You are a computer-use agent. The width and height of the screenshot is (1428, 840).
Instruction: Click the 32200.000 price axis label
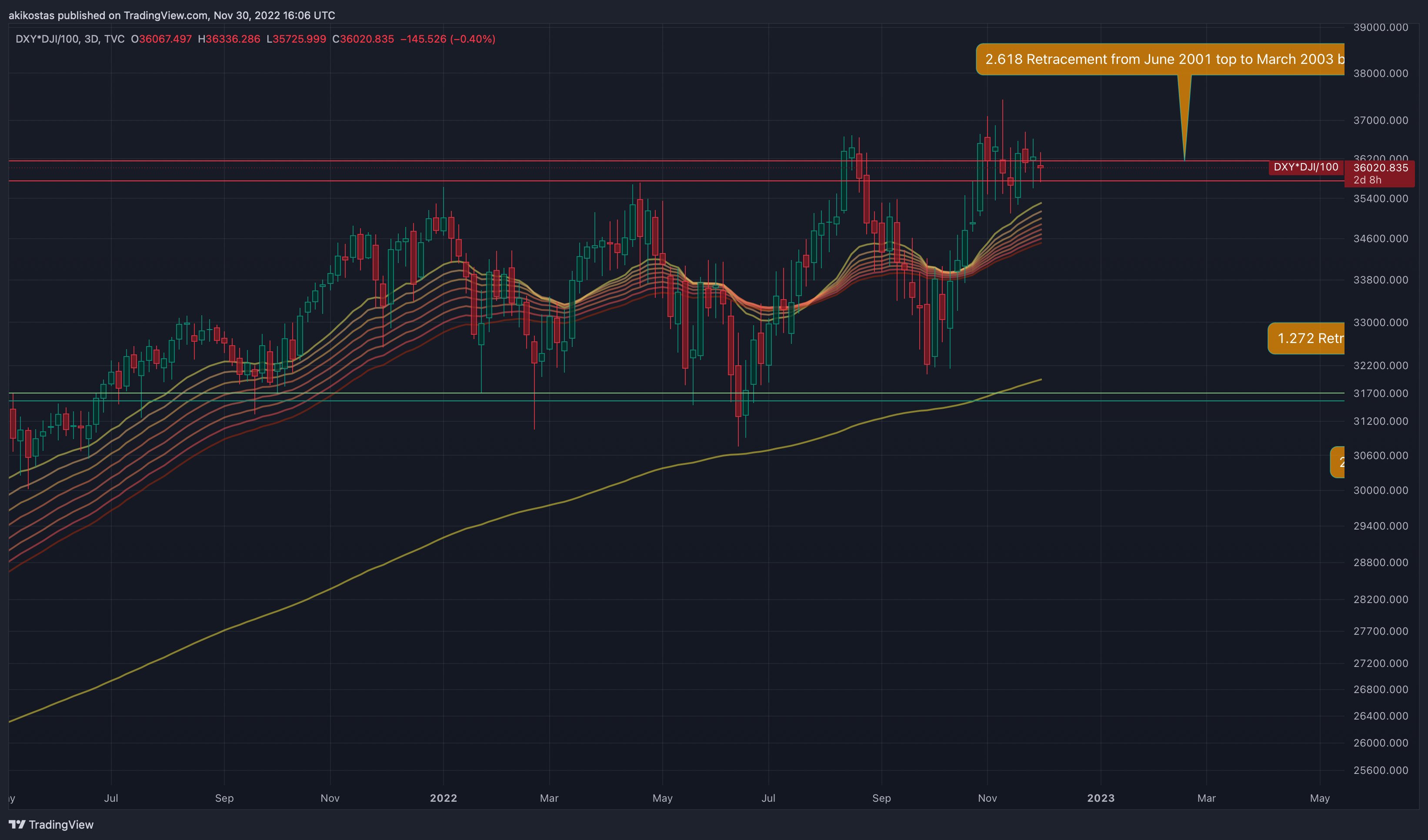click(x=1381, y=365)
